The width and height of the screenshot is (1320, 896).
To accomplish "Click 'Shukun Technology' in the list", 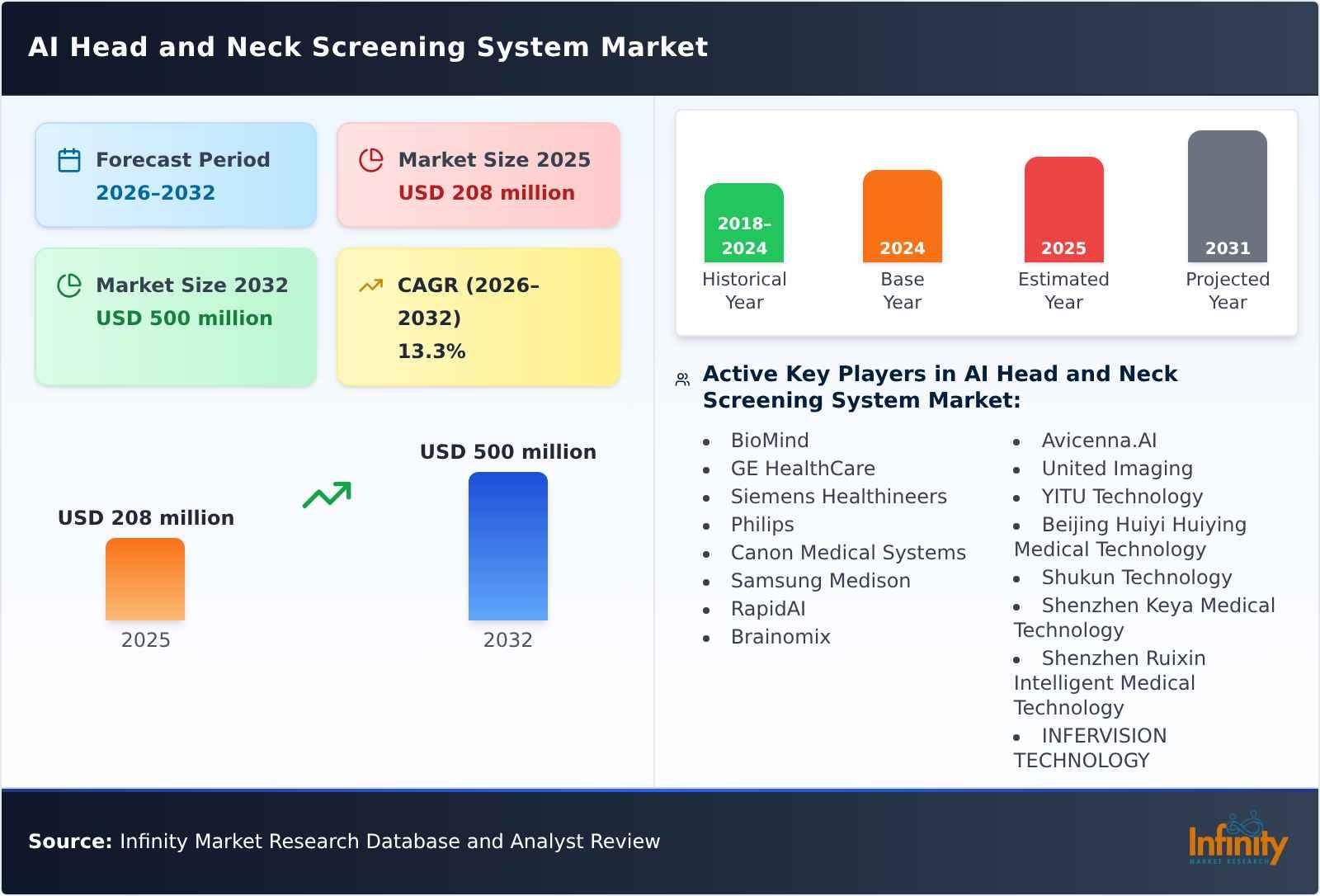I will pyautogui.click(x=1137, y=578).
